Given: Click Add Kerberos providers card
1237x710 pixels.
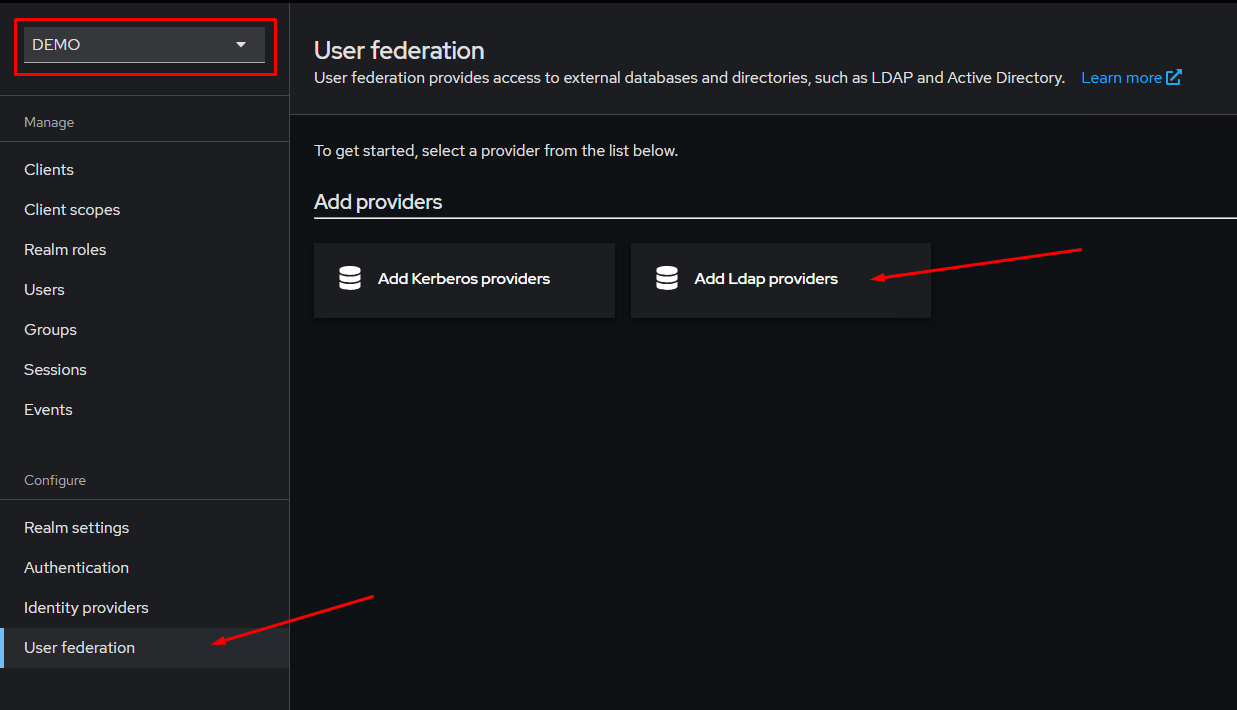Looking at the screenshot, I should (x=464, y=280).
